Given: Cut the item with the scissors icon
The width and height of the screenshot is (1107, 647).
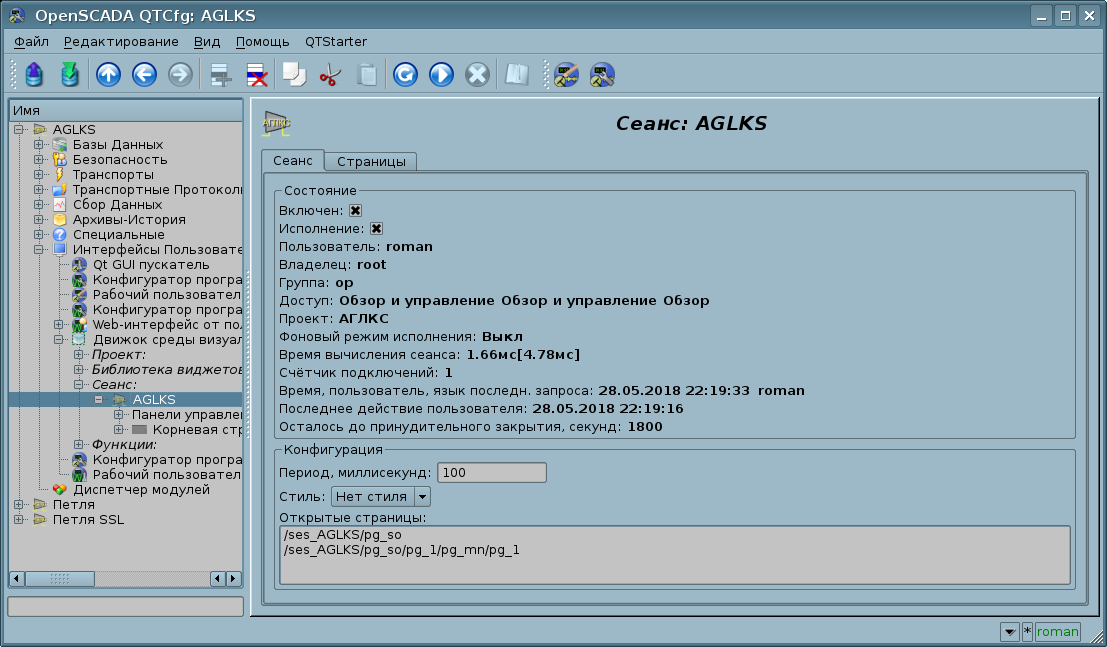Looking at the screenshot, I should coord(330,74).
